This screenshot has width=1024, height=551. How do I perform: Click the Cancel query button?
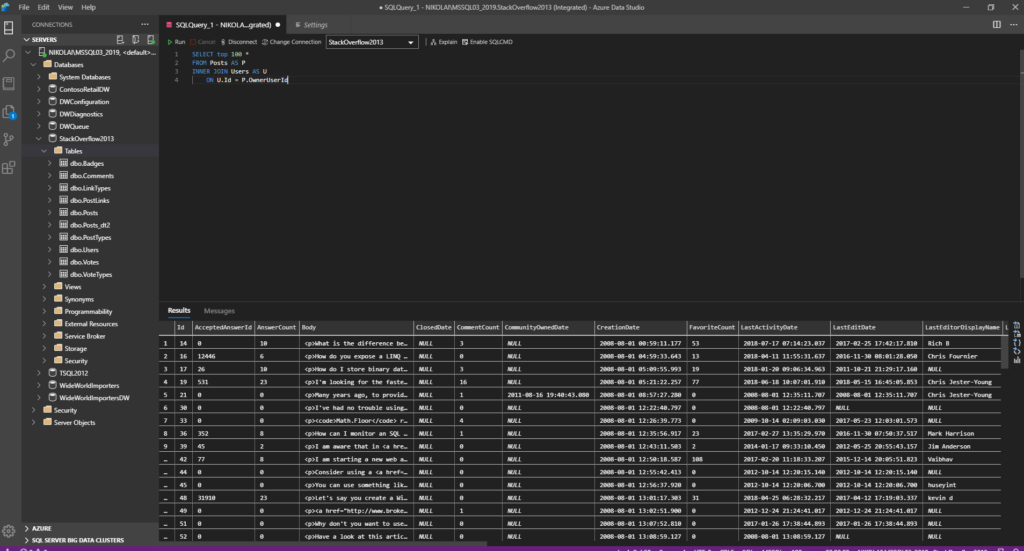pyautogui.click(x=203, y=42)
